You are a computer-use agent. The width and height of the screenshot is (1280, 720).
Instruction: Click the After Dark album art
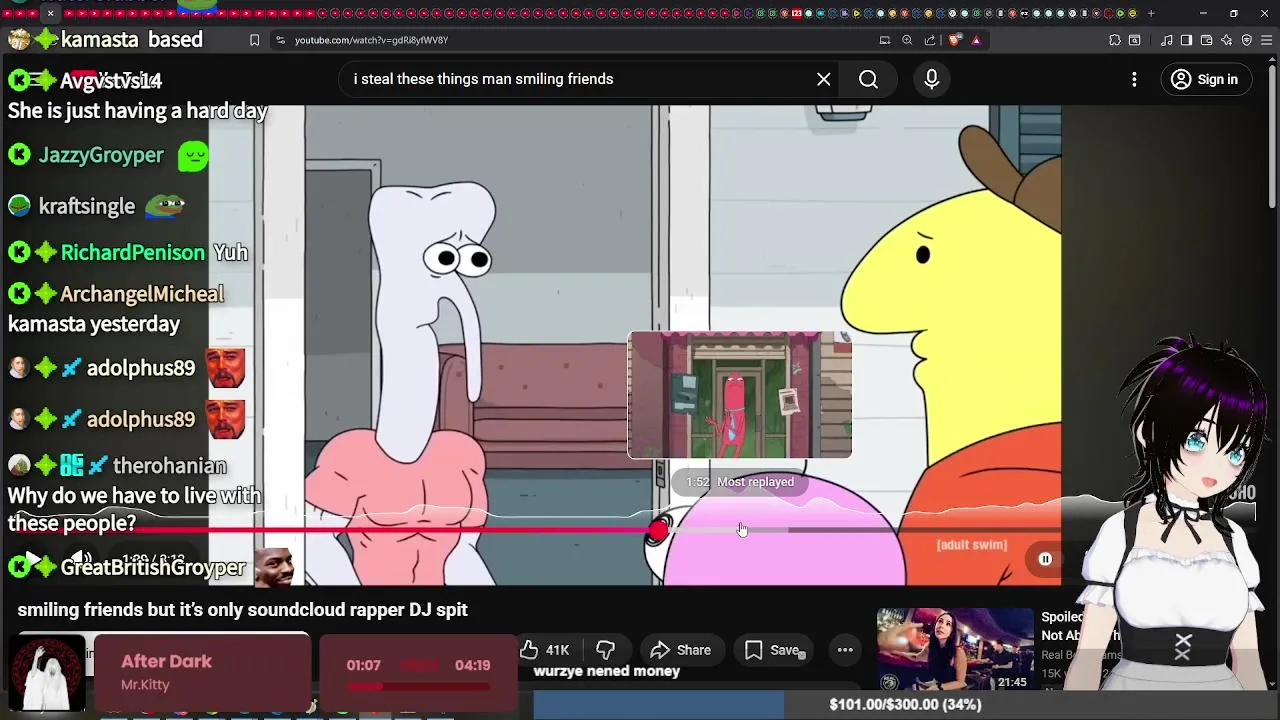[x=48, y=672]
